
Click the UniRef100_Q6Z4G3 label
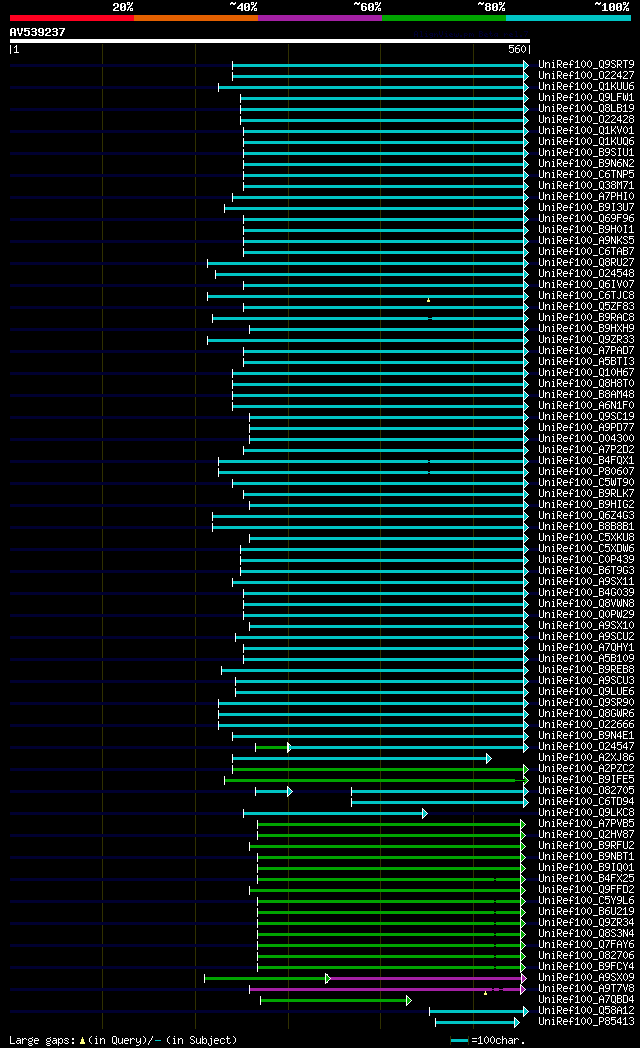tap(586, 516)
